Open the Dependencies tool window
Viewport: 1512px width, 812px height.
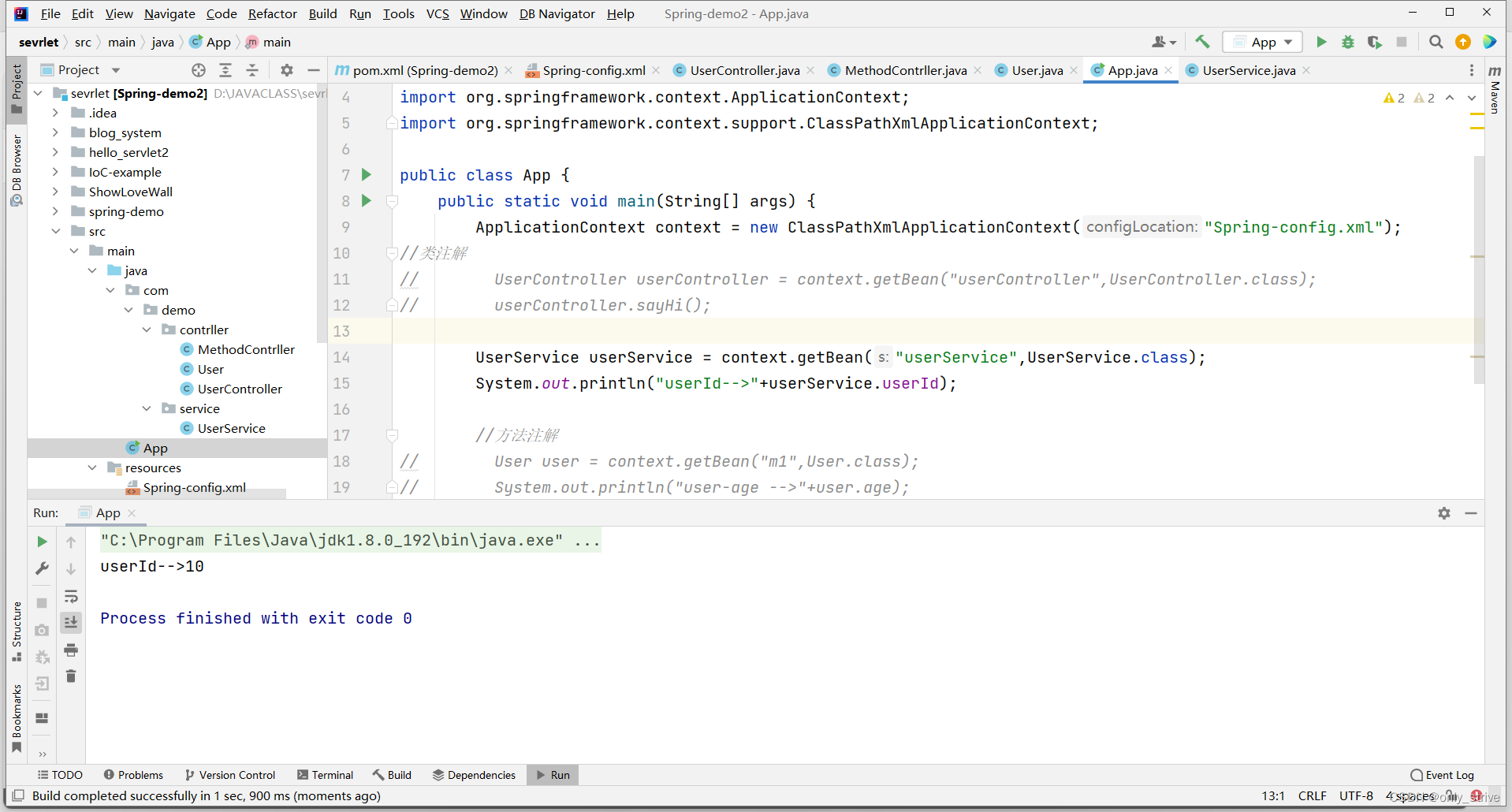(x=474, y=775)
